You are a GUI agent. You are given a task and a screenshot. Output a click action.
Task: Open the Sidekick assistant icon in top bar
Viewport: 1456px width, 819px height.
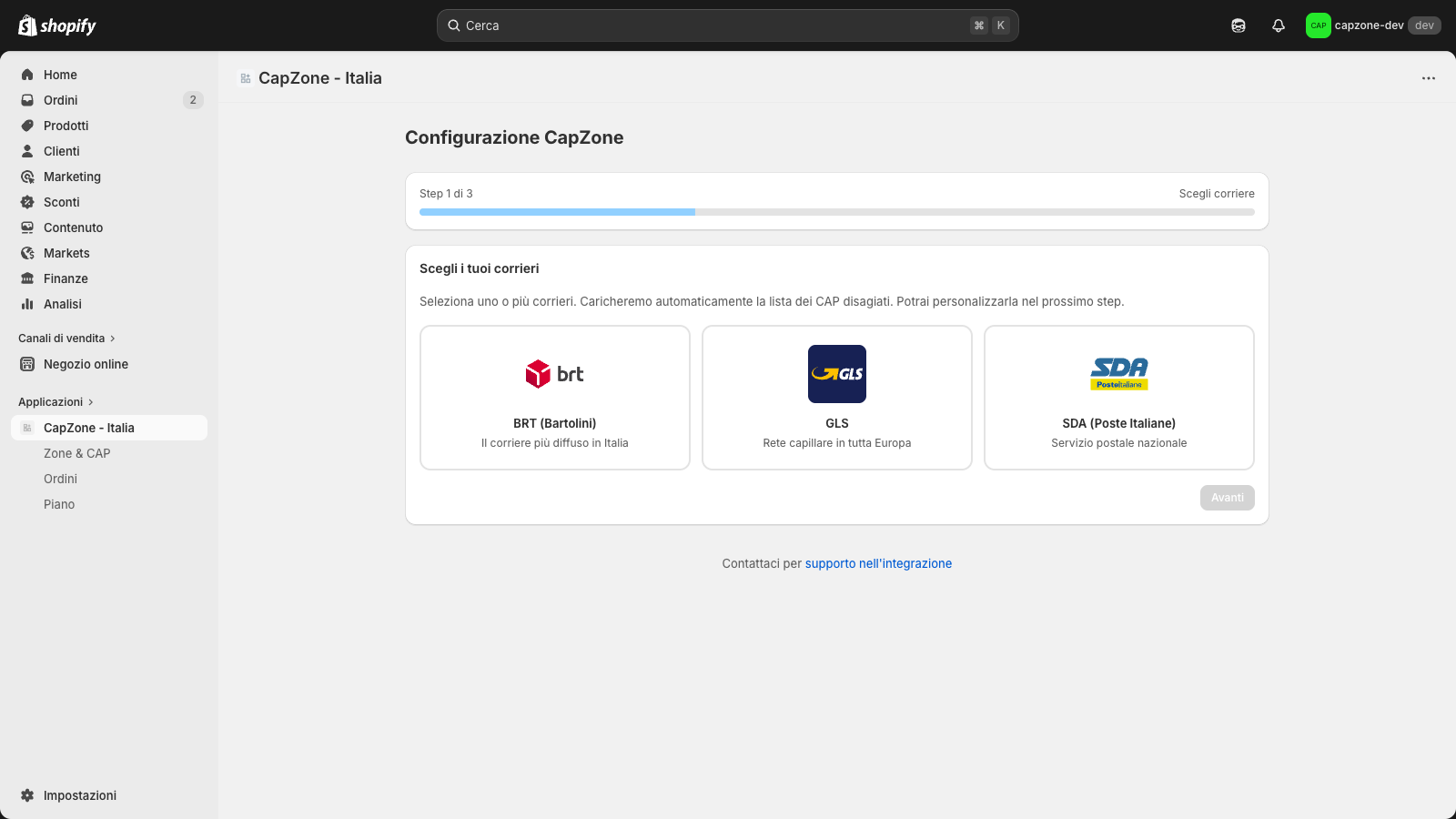tap(1239, 25)
